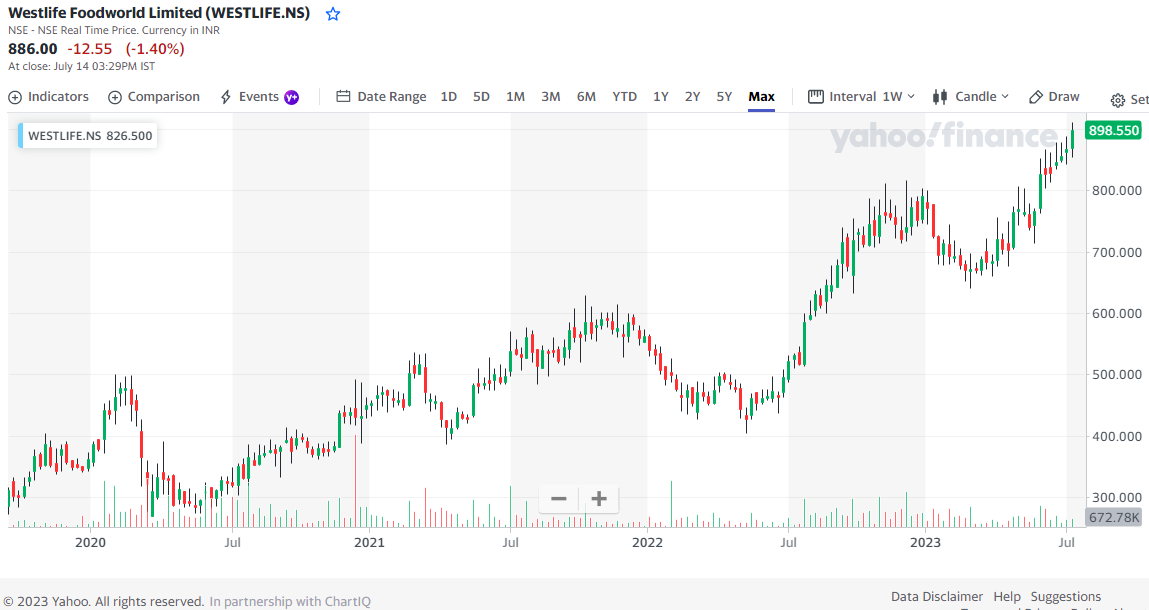Expand the Interval 1W dropdown

point(862,97)
